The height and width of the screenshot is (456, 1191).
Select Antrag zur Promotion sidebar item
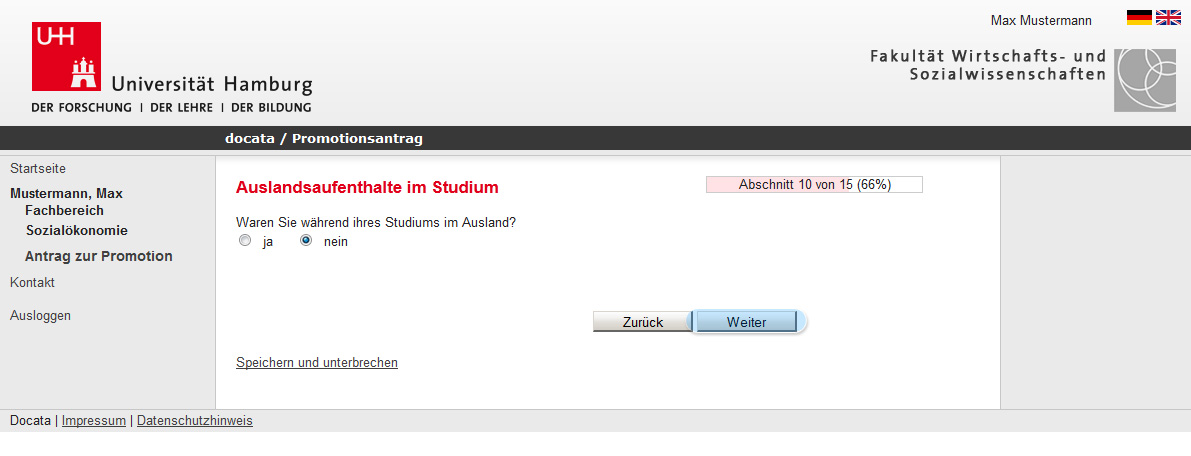99,256
